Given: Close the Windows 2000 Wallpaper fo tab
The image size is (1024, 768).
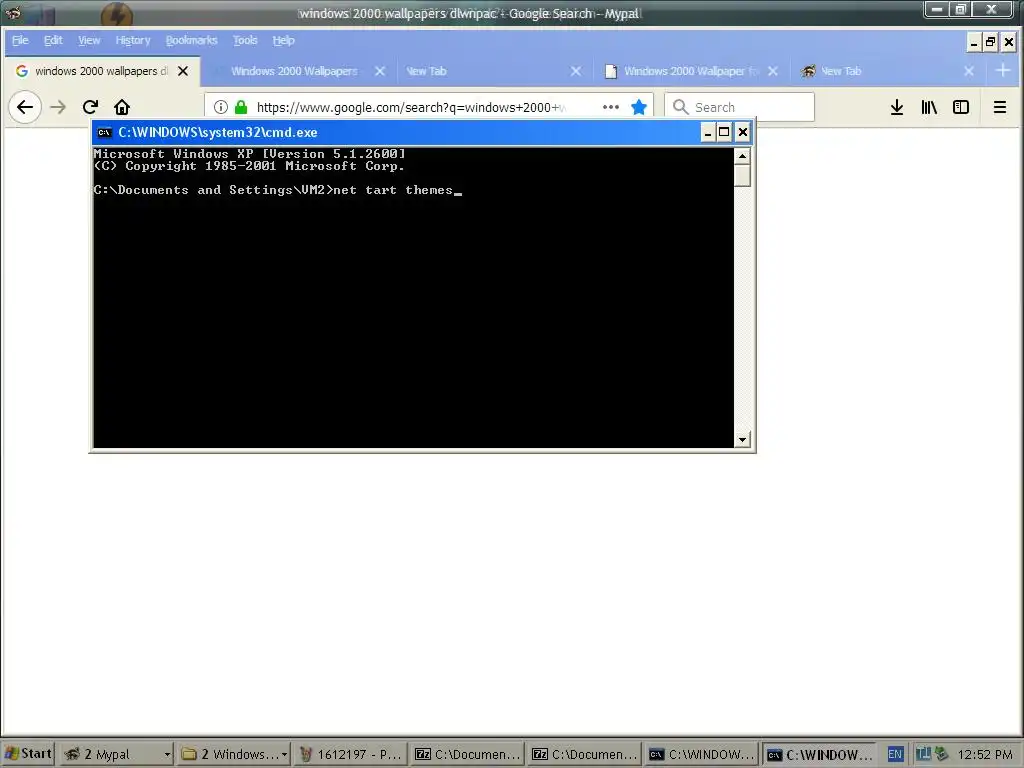Looking at the screenshot, I should (x=773, y=71).
